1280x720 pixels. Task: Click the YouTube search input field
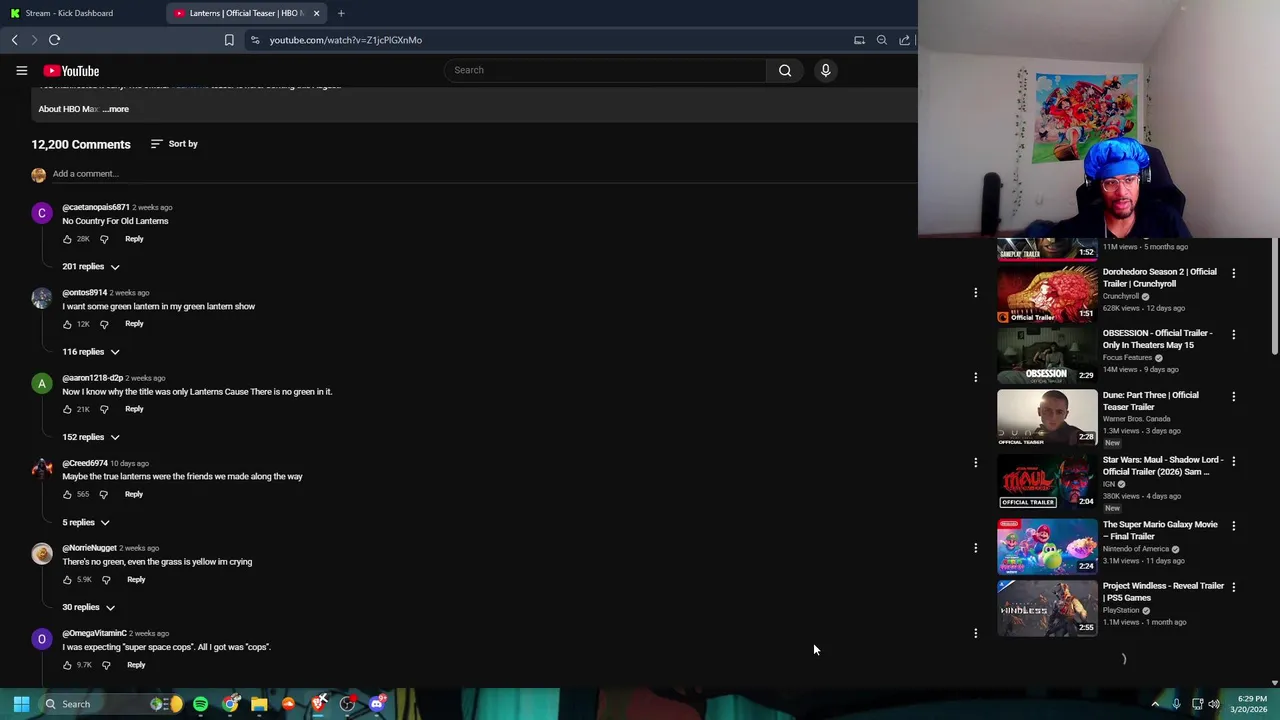pos(606,70)
